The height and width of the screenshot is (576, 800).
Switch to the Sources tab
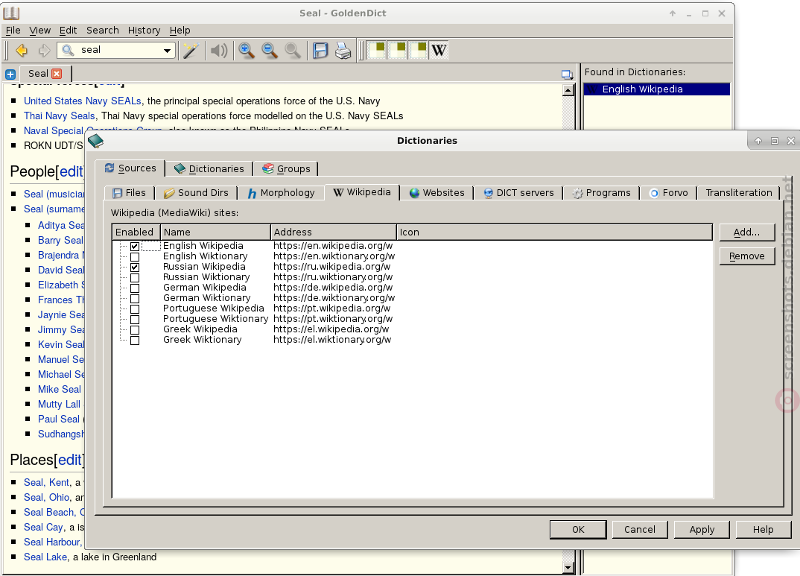click(130, 168)
